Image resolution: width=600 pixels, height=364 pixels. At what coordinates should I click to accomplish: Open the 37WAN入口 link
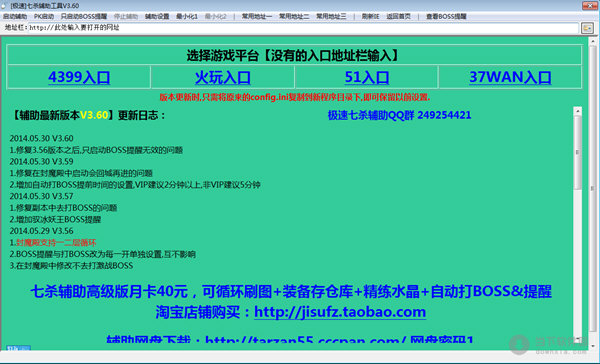[510, 77]
